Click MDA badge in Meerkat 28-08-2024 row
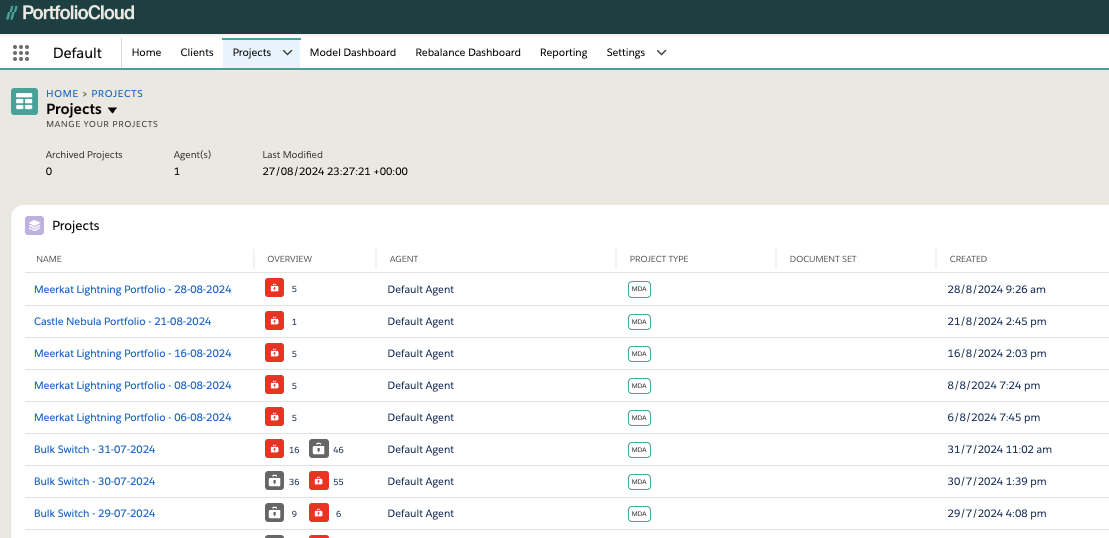Viewport: 1109px width, 538px height. point(639,289)
